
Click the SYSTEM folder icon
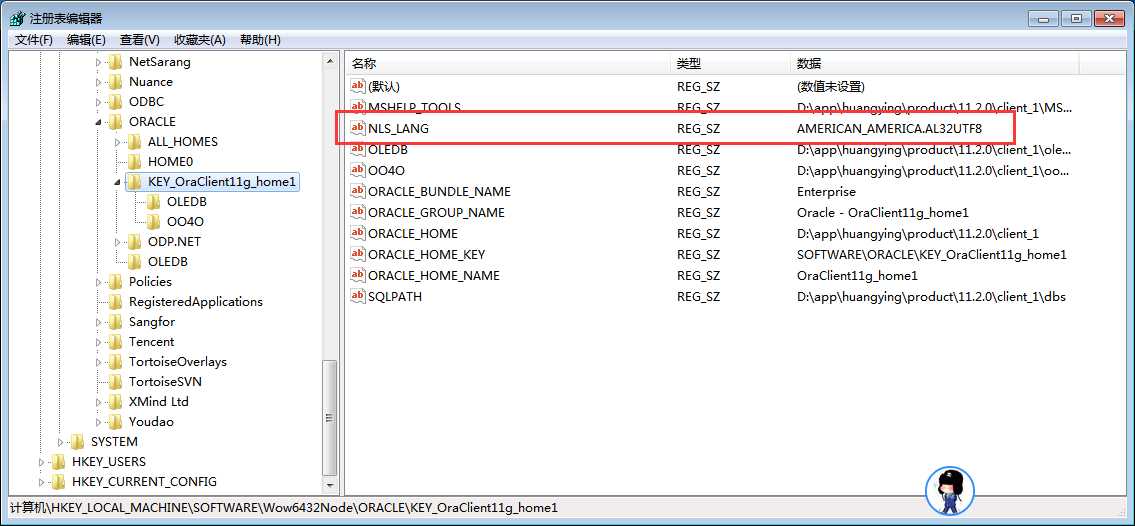tap(77, 441)
